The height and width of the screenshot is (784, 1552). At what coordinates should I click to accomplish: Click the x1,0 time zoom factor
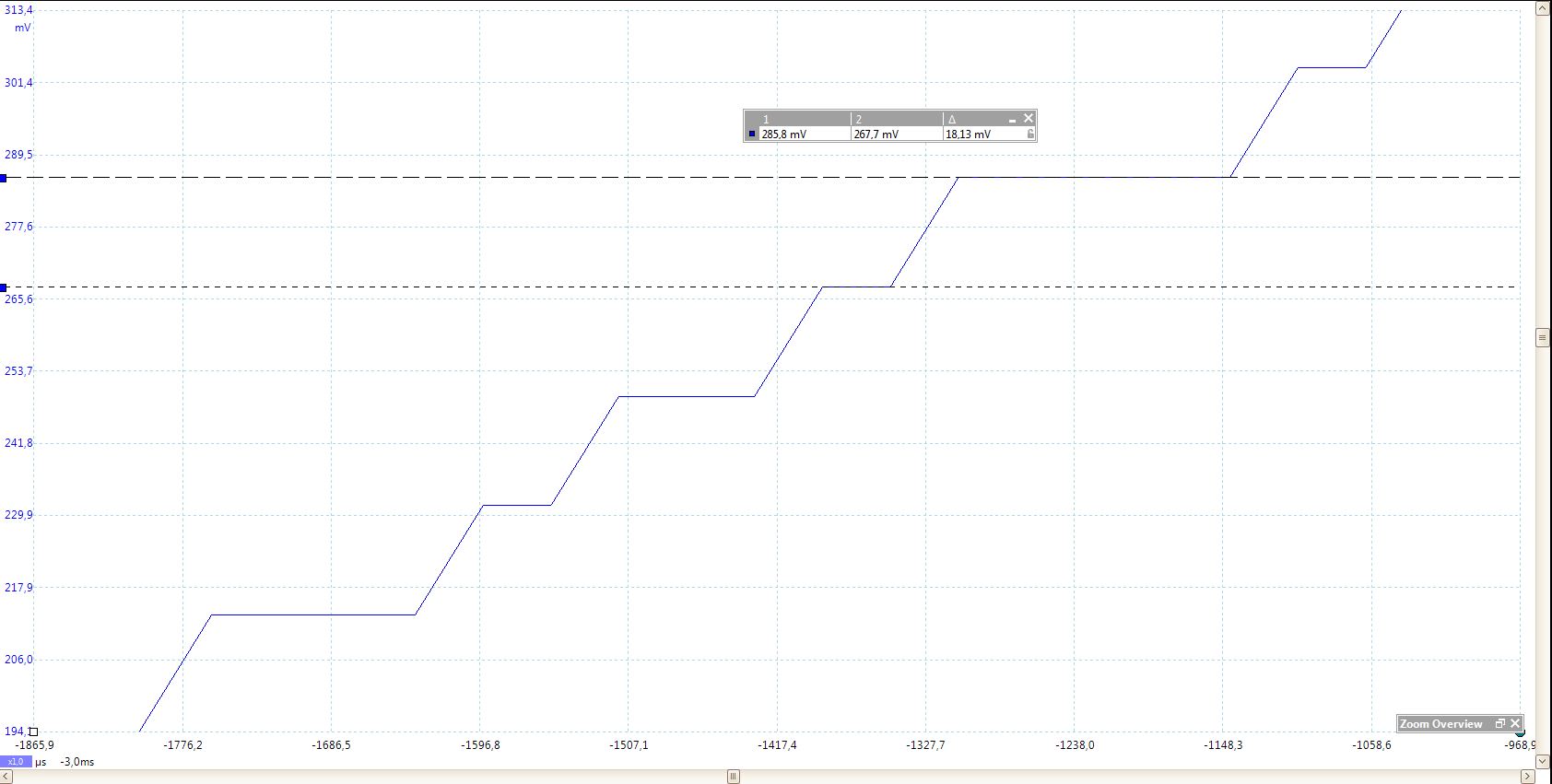point(16,762)
